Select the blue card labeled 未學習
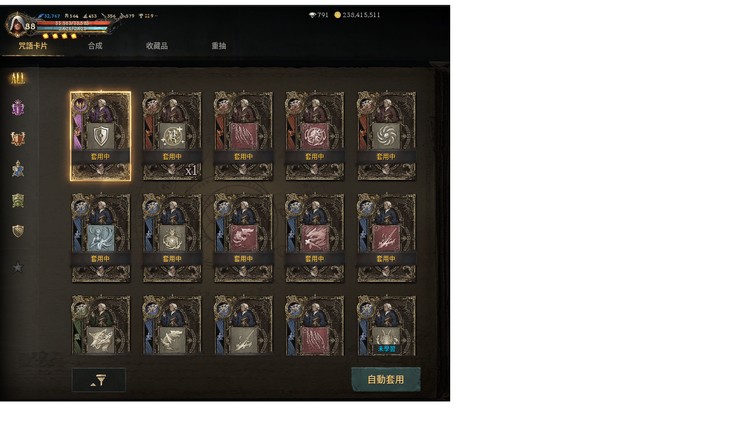750x422 pixels. click(386, 325)
